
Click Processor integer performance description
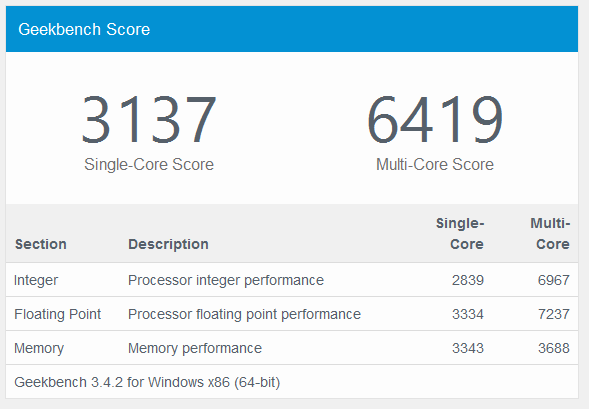[226, 280]
